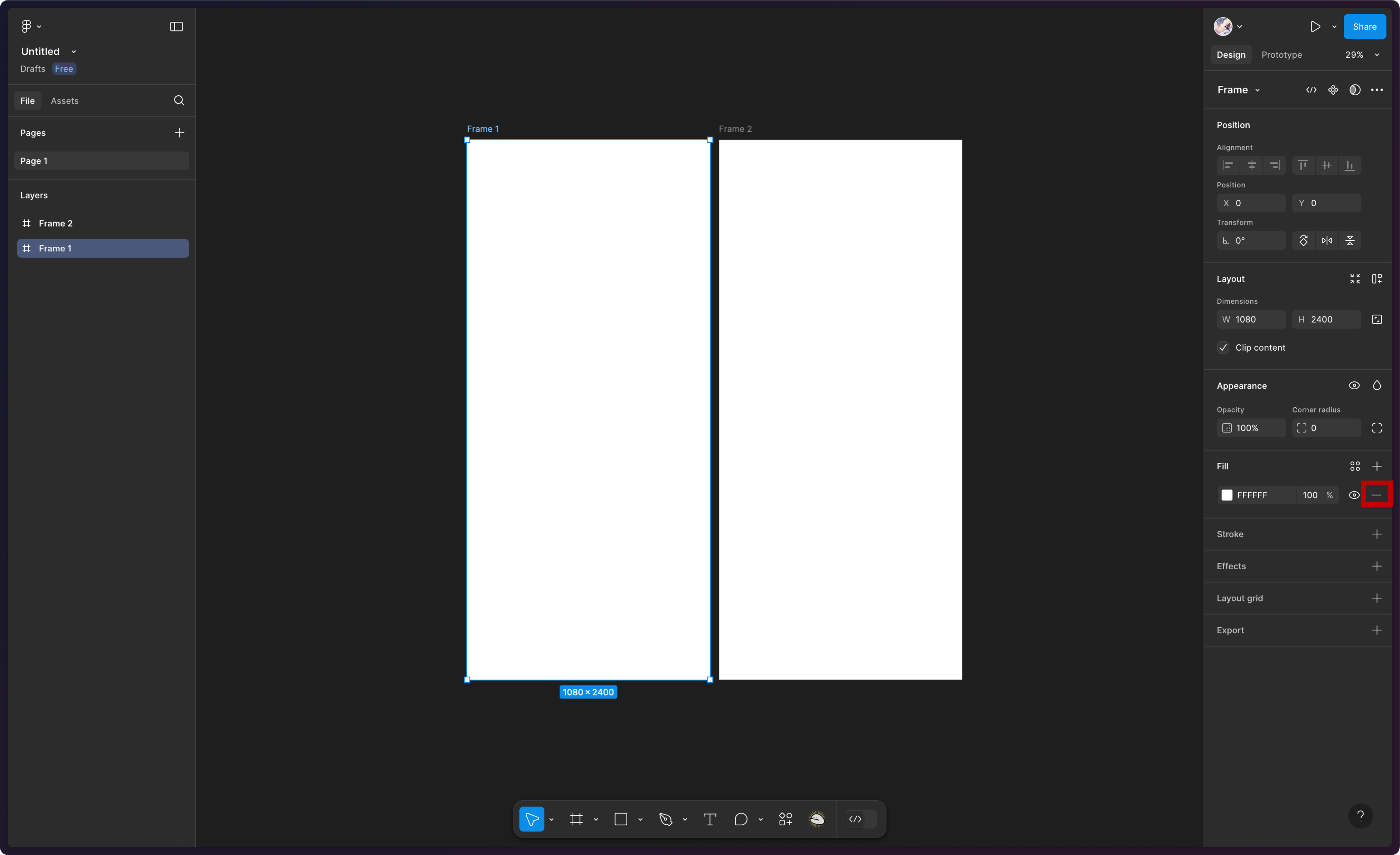Open the Actions components tool

pyautogui.click(x=786, y=819)
